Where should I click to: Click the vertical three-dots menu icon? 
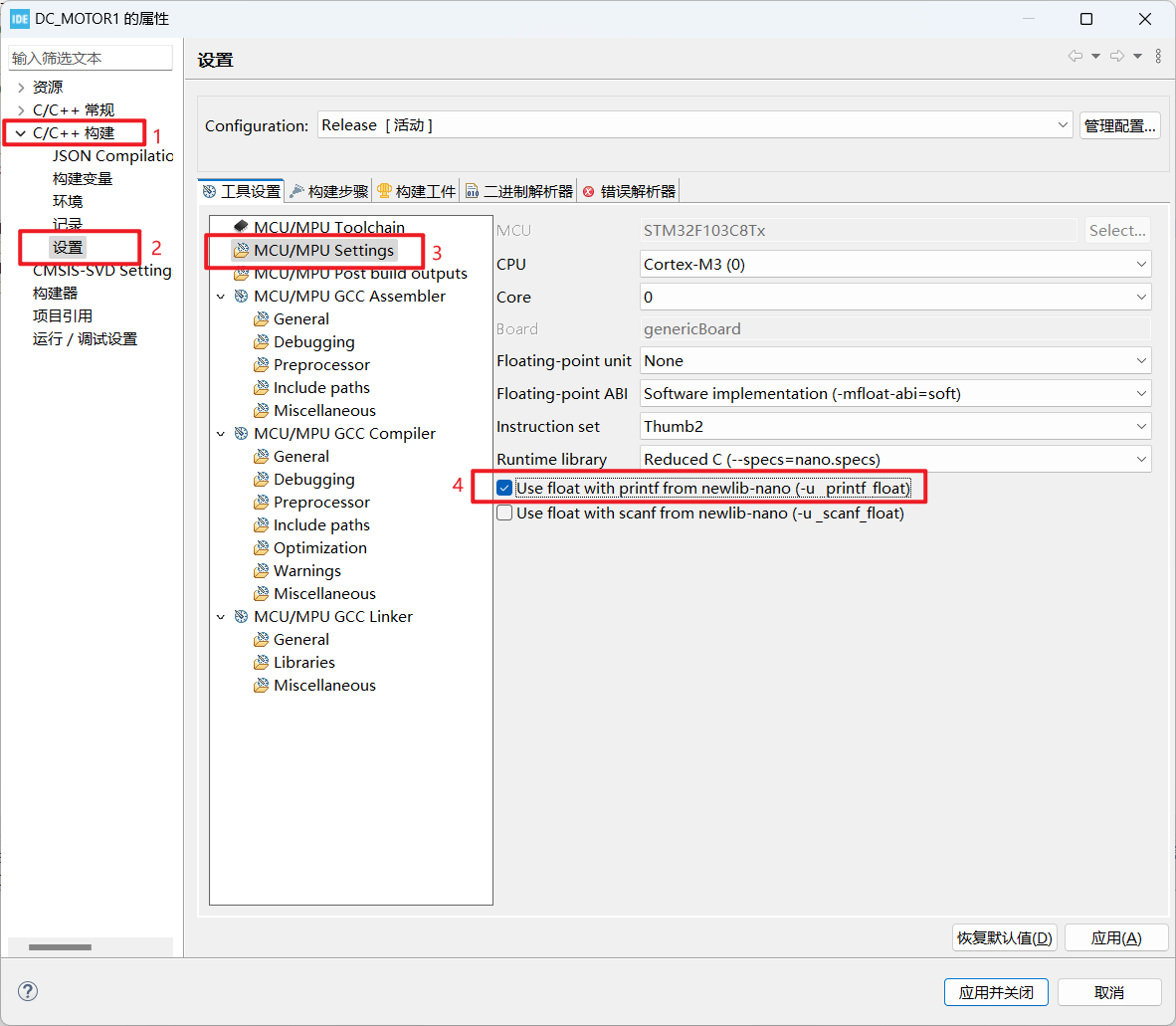click(1157, 56)
